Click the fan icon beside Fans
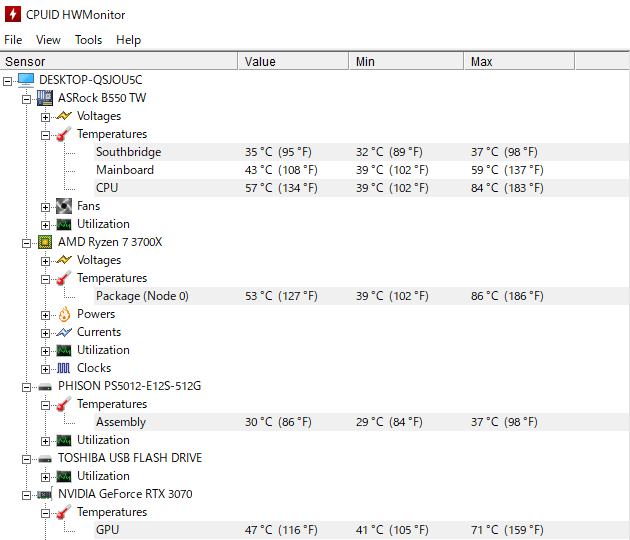The width and height of the screenshot is (630, 540). 64,206
